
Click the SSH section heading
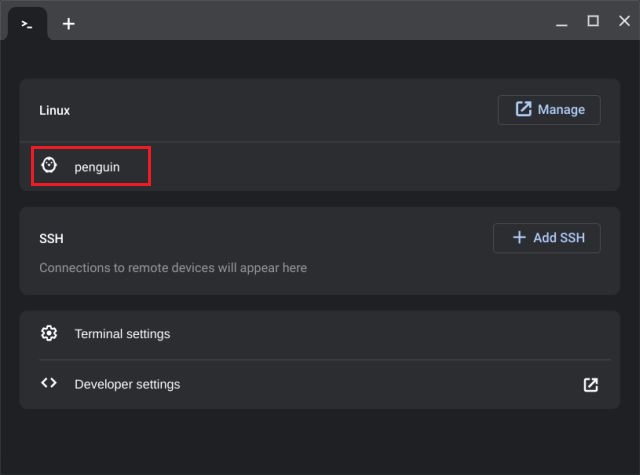tap(52, 239)
